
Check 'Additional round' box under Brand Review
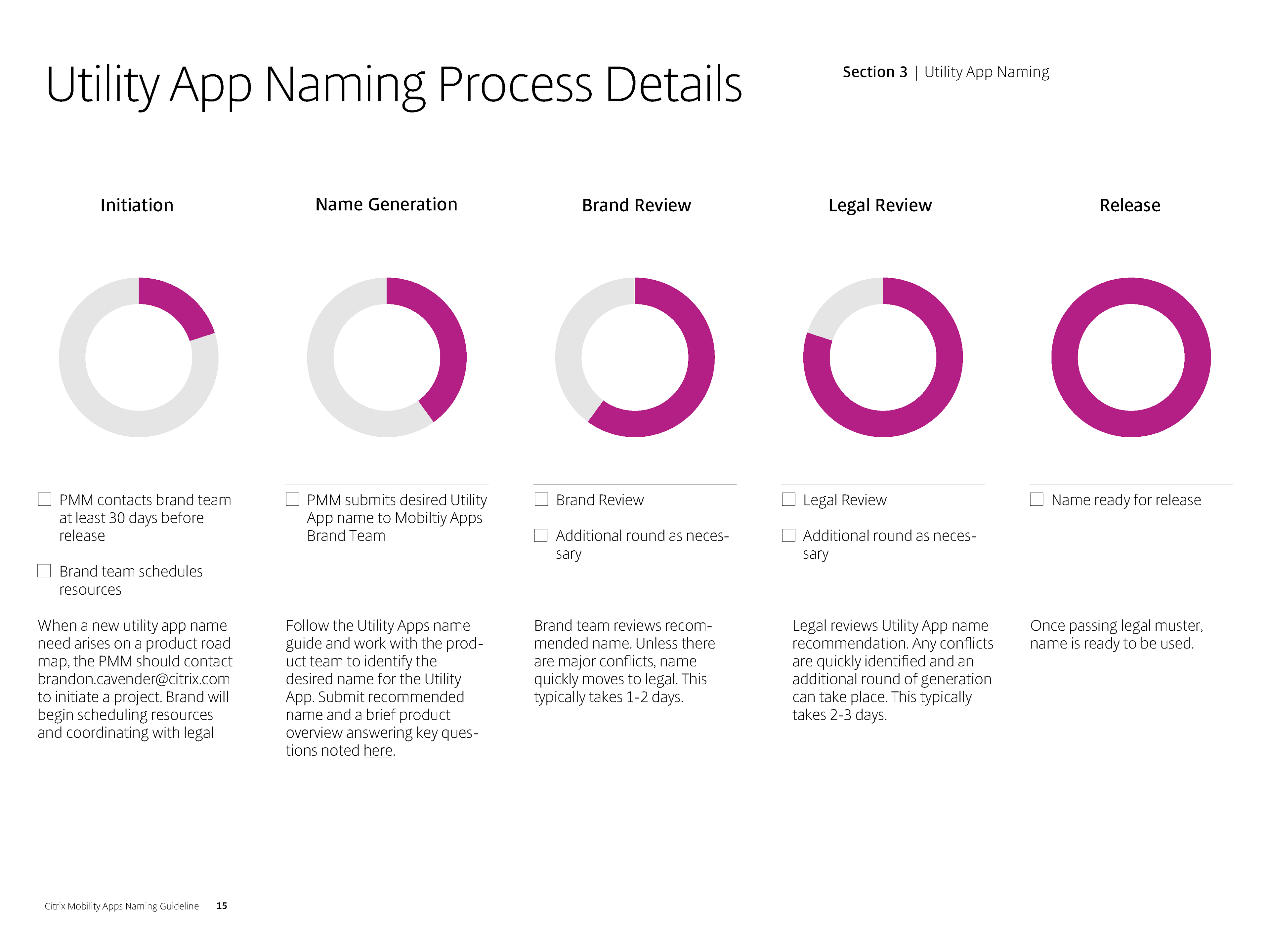coord(541,535)
